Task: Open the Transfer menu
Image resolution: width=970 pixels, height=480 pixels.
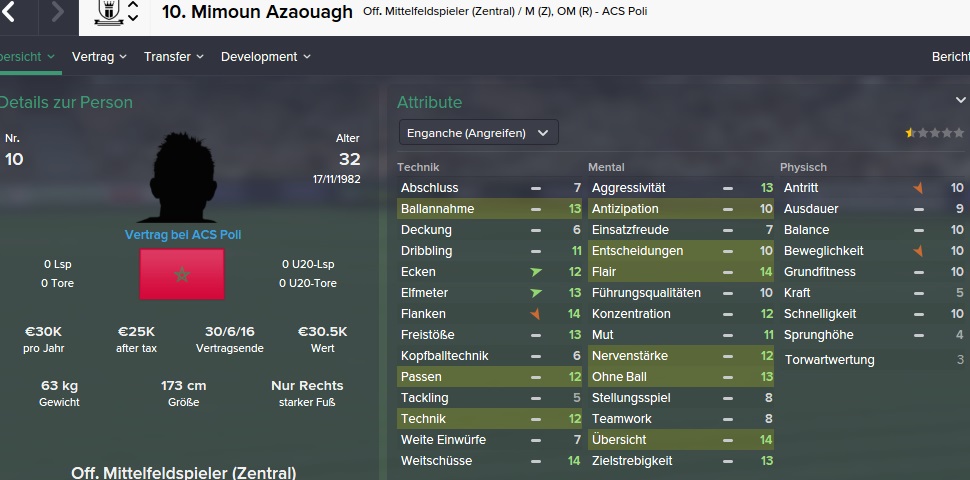Action: [173, 57]
